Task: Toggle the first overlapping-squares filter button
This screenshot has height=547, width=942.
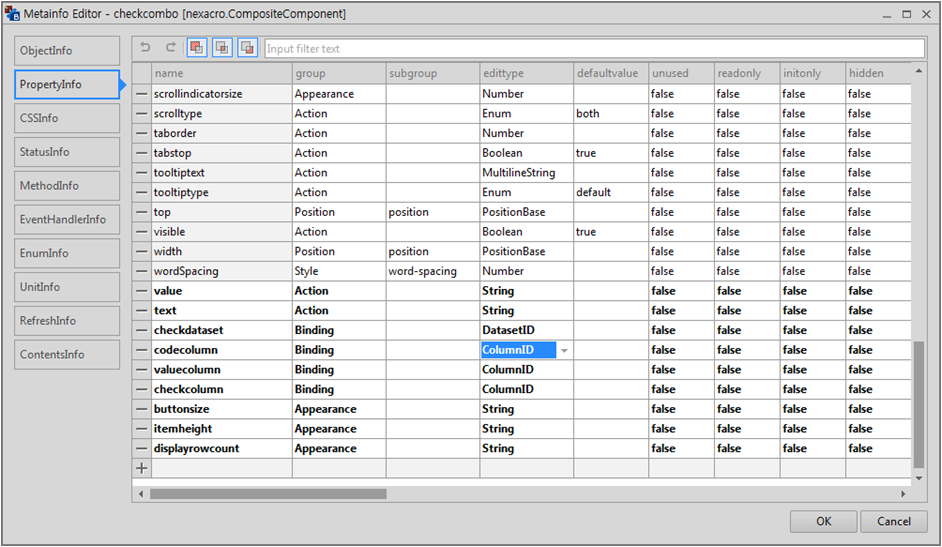Action: (197, 48)
